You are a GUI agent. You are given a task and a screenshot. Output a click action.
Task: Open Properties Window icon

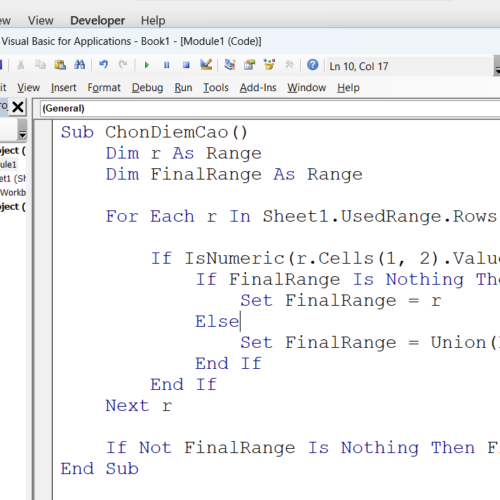point(249,65)
